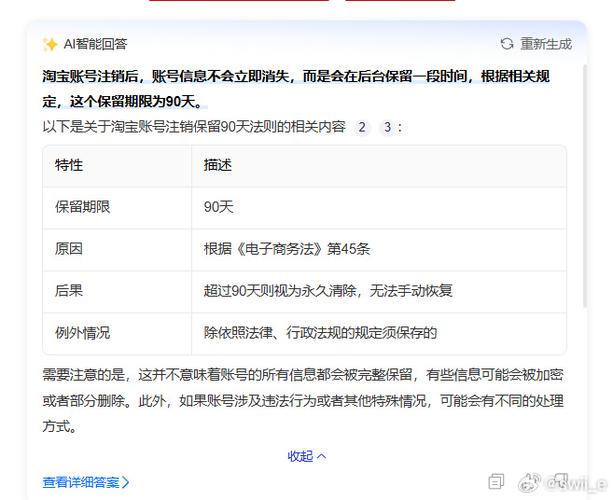Collapse the answer with 收起
This screenshot has height=500, width=613.
coord(306,456)
